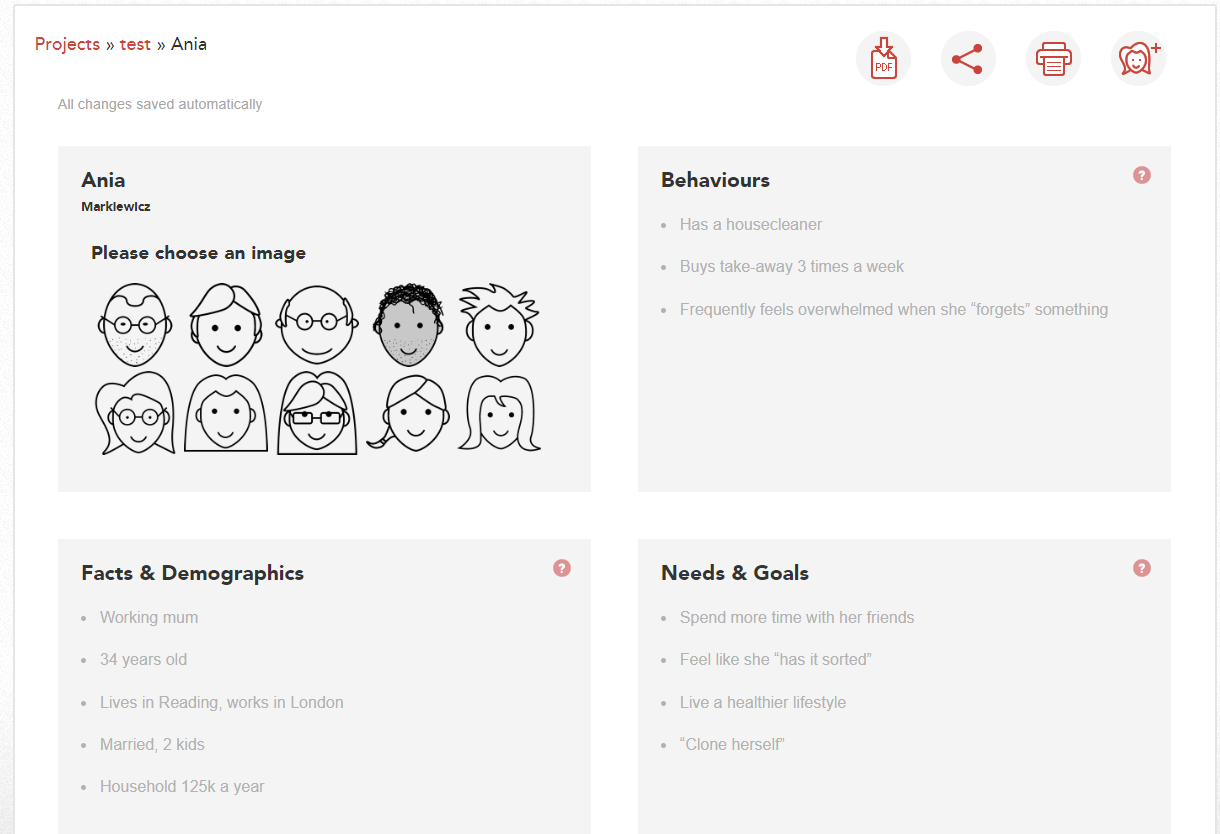This screenshot has height=834, width=1220.
Task: Click the Add new persona icon
Action: tap(1138, 59)
